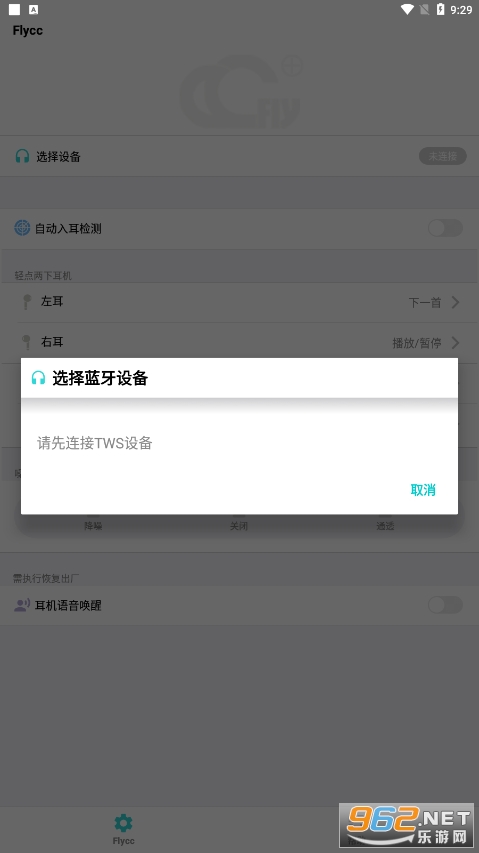Viewport: 479px width, 853px height.
Task: Tap the Wi-Fi icon in the status bar
Action: (407, 9)
